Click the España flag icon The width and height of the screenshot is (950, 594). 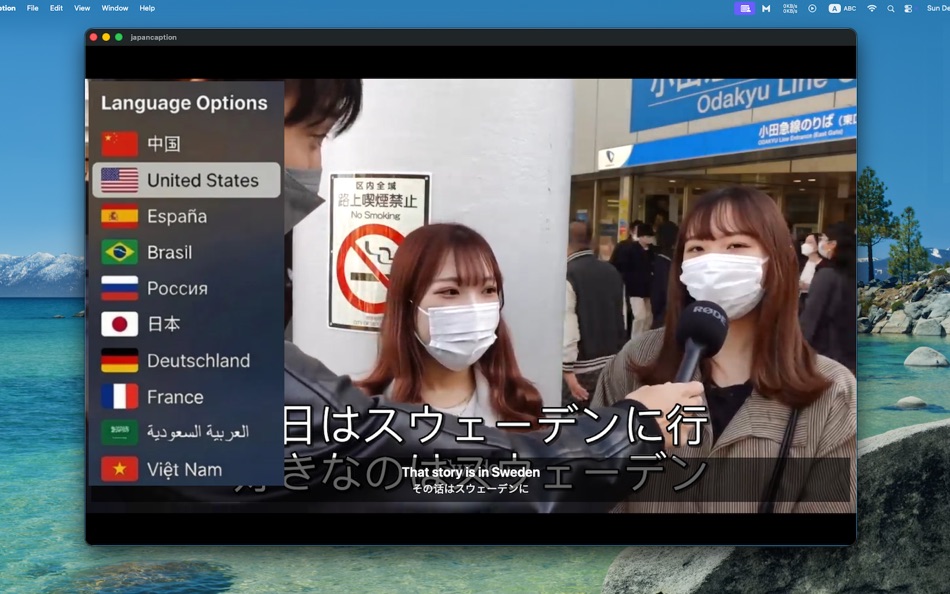(x=119, y=216)
